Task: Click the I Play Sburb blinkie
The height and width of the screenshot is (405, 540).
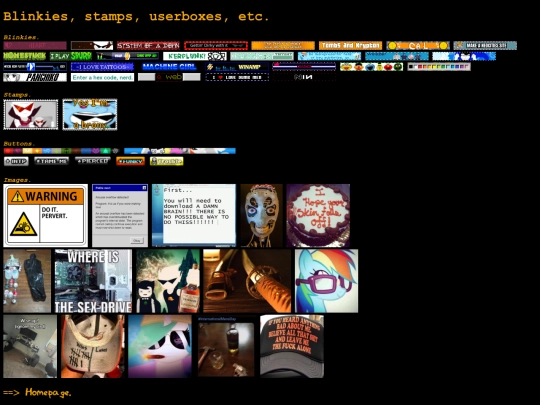Action: tap(71, 56)
